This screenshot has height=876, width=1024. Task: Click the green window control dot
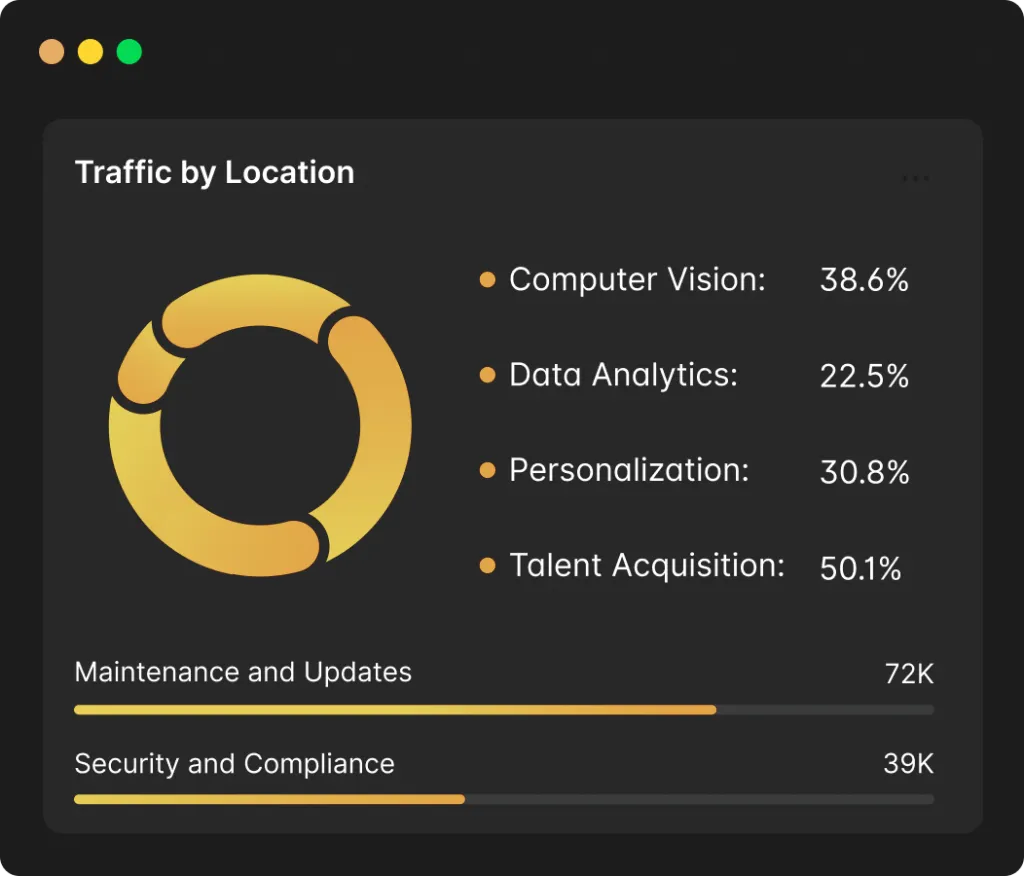pos(129,52)
